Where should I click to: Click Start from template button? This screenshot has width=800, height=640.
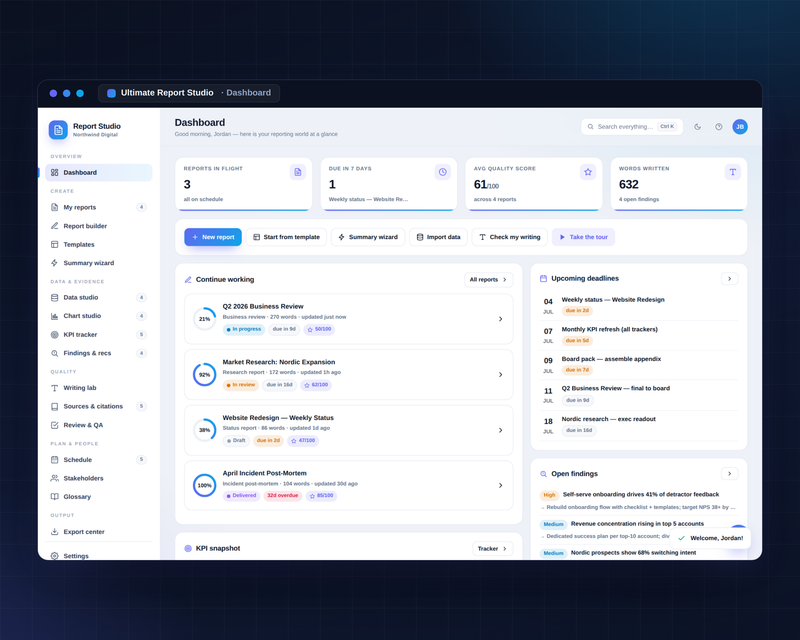286,237
